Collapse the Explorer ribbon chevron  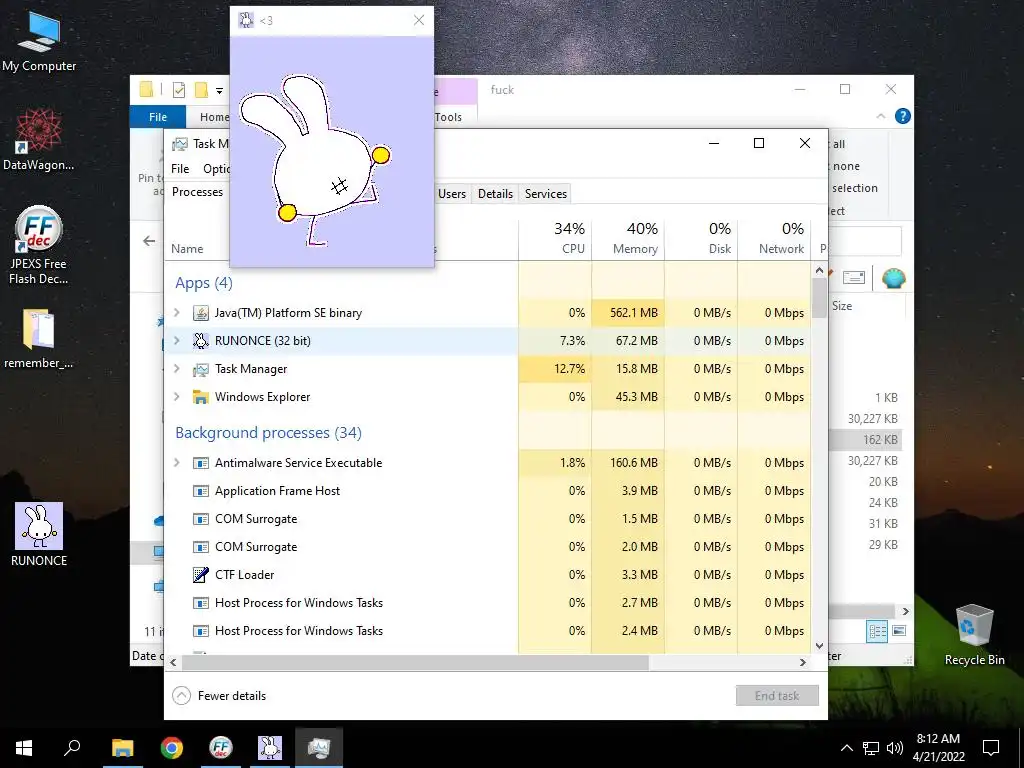coord(881,116)
